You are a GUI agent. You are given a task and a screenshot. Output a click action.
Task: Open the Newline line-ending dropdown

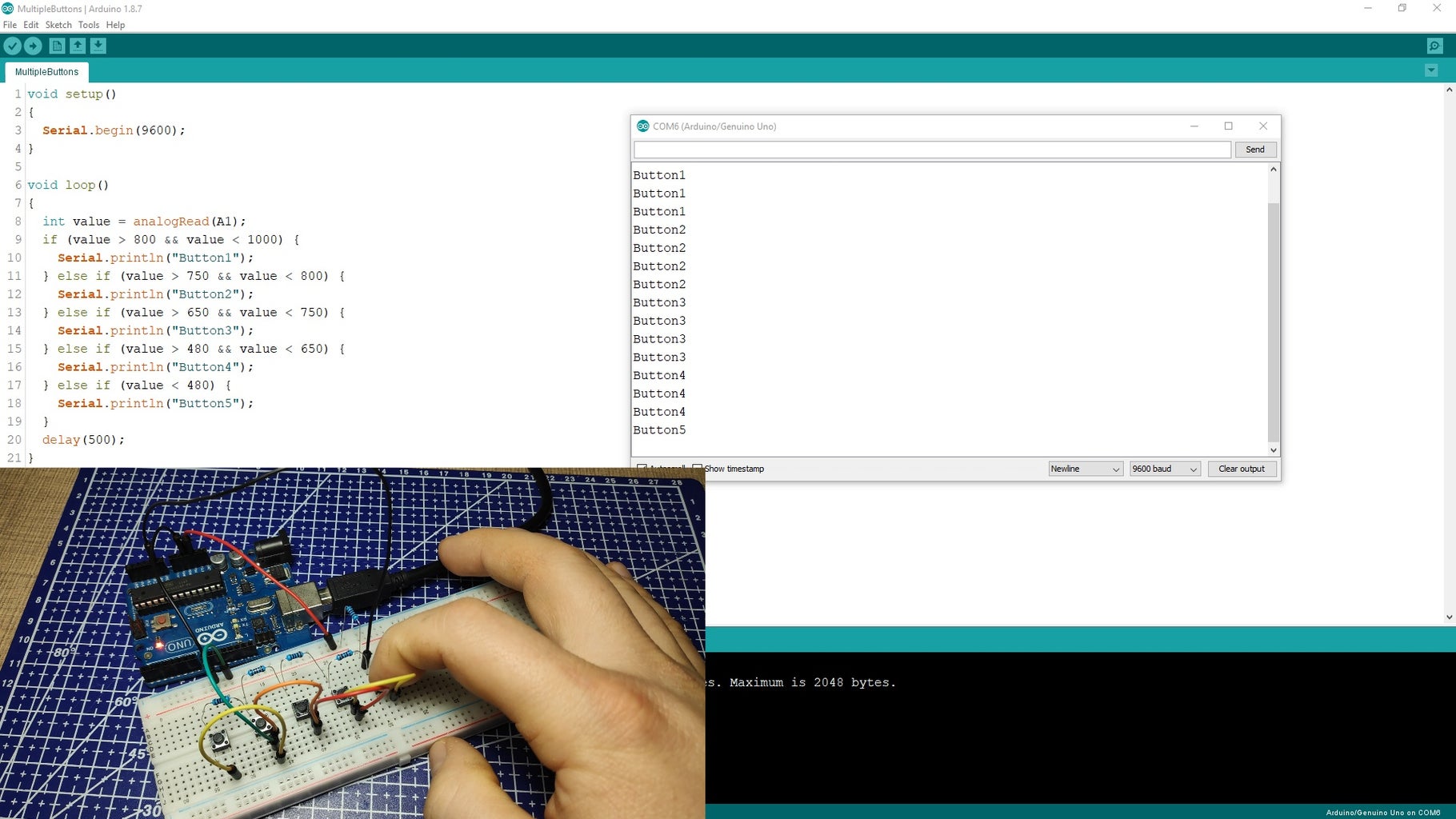point(1085,469)
